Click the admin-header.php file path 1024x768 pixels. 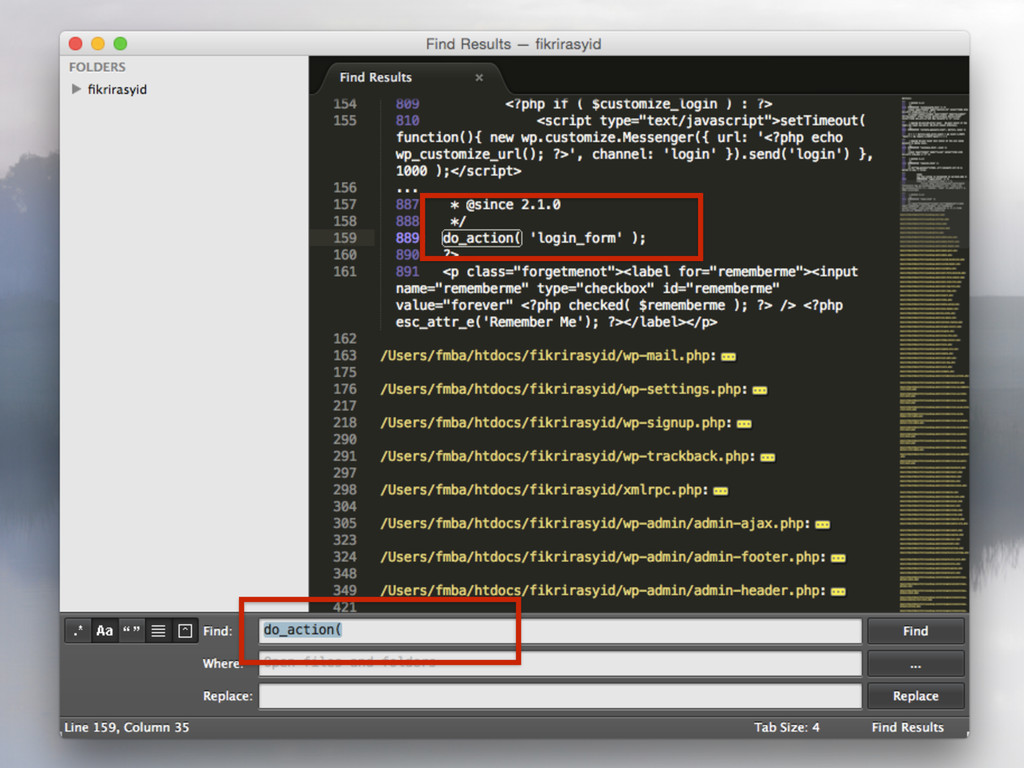(x=603, y=591)
